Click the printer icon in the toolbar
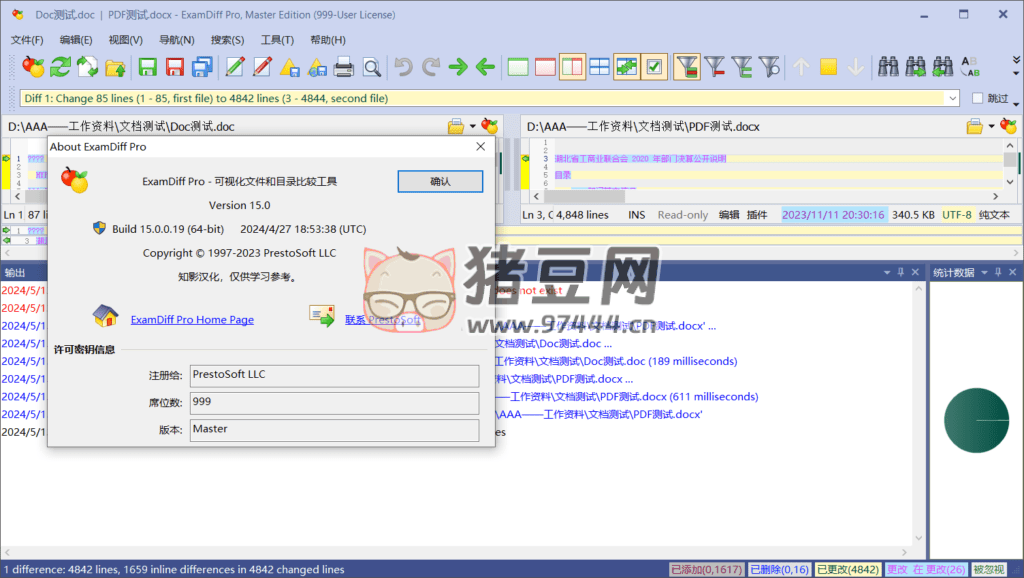The height and width of the screenshot is (578, 1024). coord(344,67)
